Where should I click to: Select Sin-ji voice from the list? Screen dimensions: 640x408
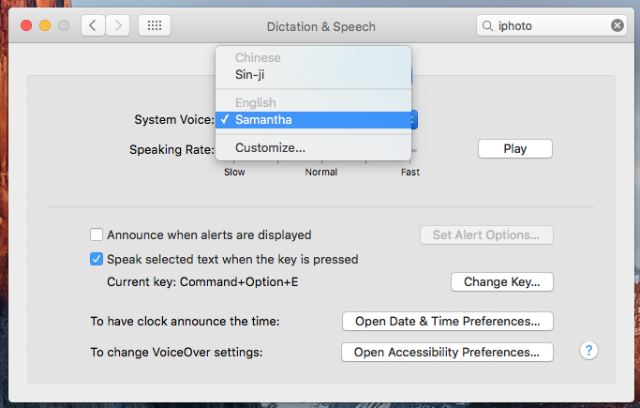click(250, 74)
